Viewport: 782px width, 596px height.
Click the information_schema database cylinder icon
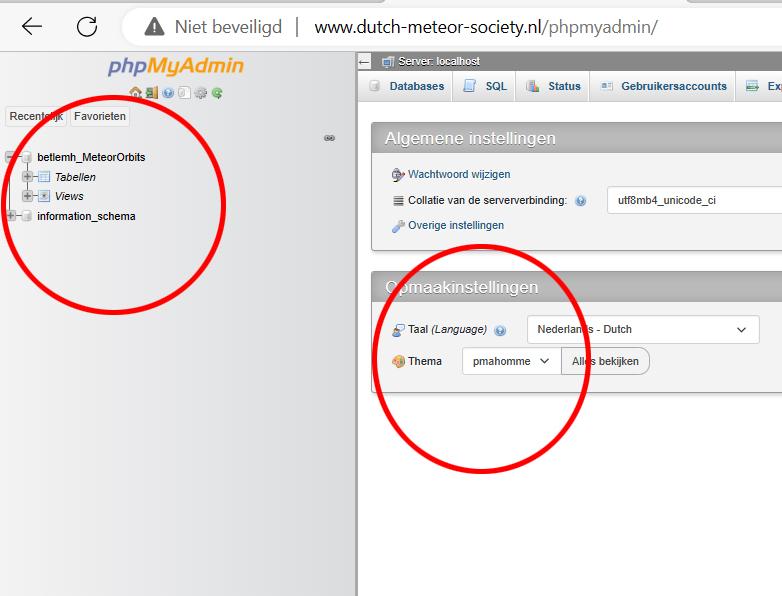[x=27, y=216]
